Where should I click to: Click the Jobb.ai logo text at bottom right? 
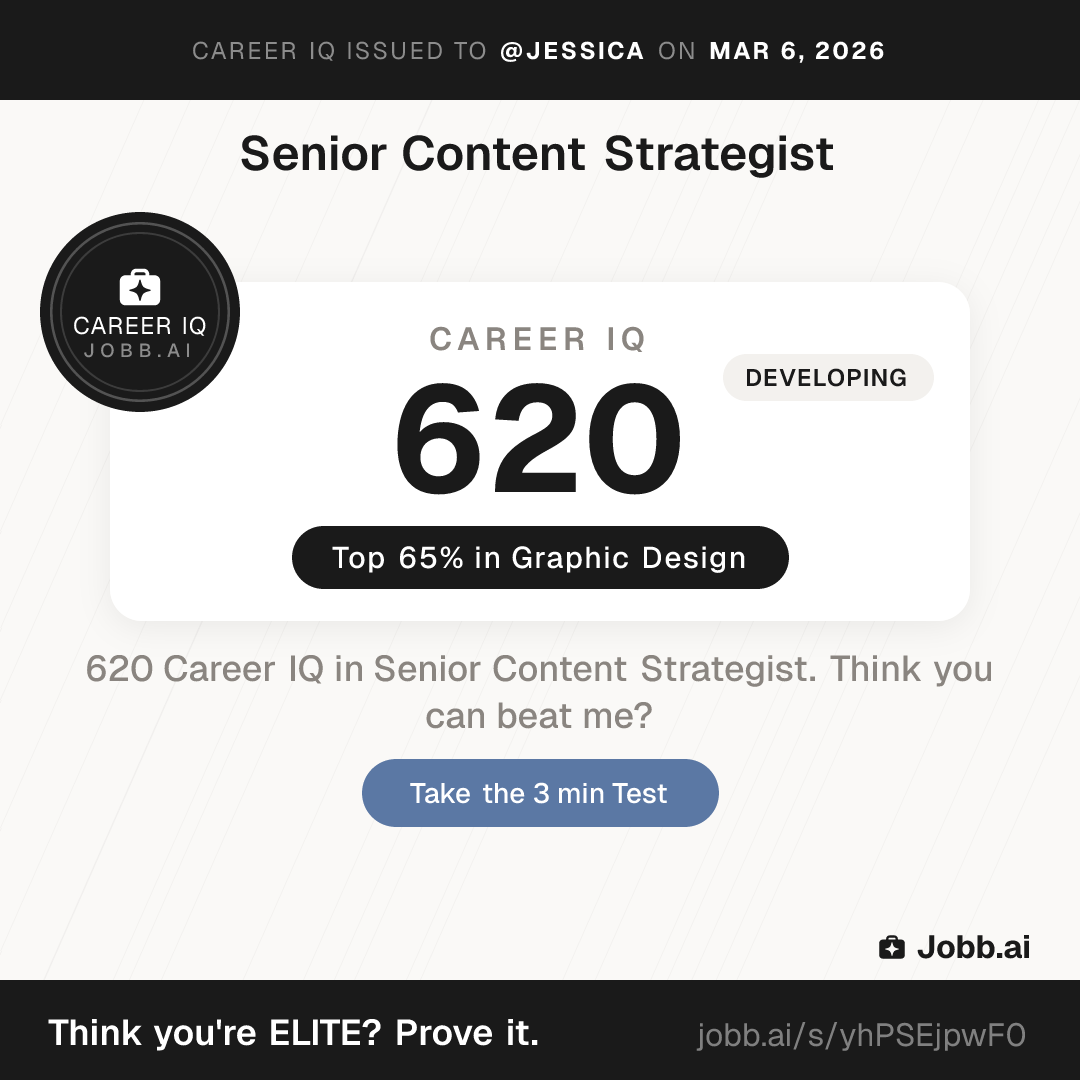click(x=973, y=947)
